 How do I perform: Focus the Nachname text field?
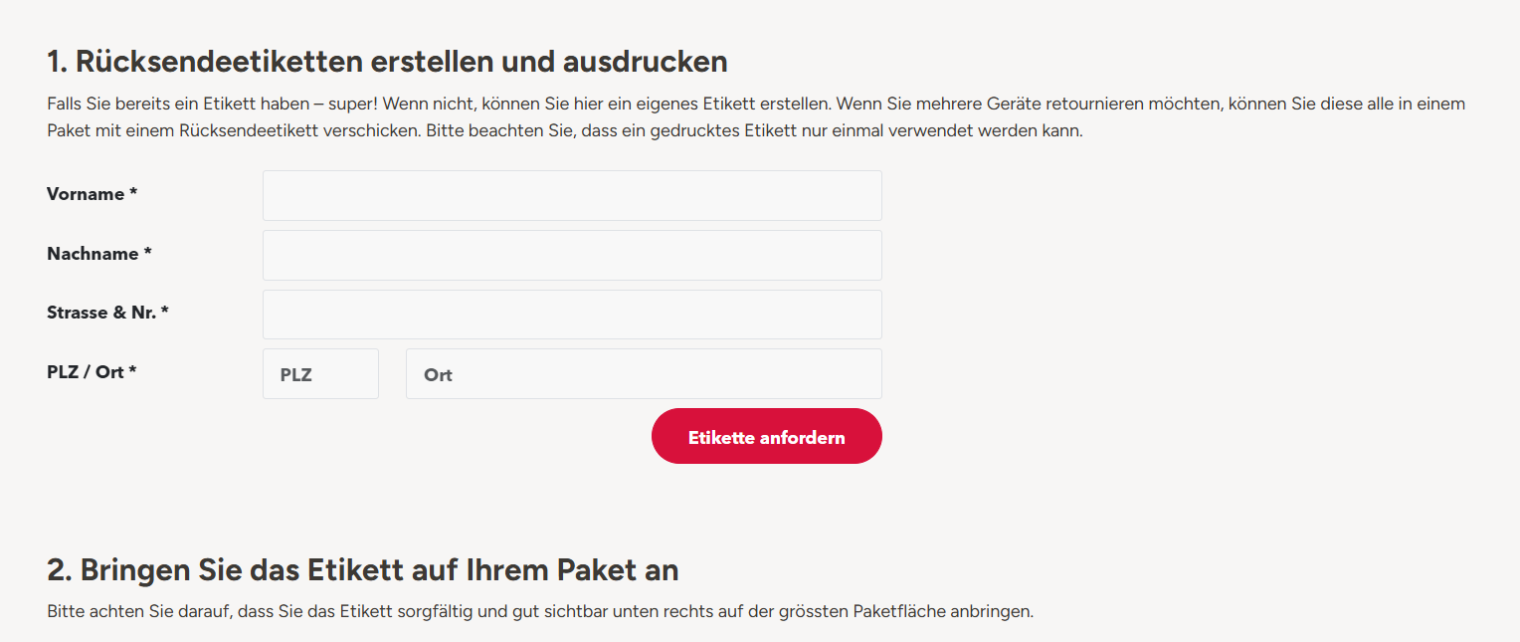click(572, 255)
